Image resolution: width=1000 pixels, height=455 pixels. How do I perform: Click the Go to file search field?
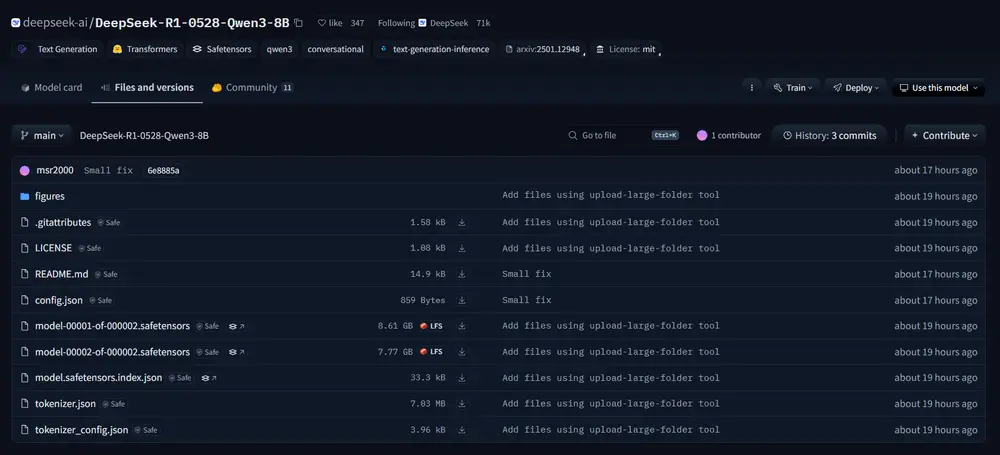(x=623, y=135)
